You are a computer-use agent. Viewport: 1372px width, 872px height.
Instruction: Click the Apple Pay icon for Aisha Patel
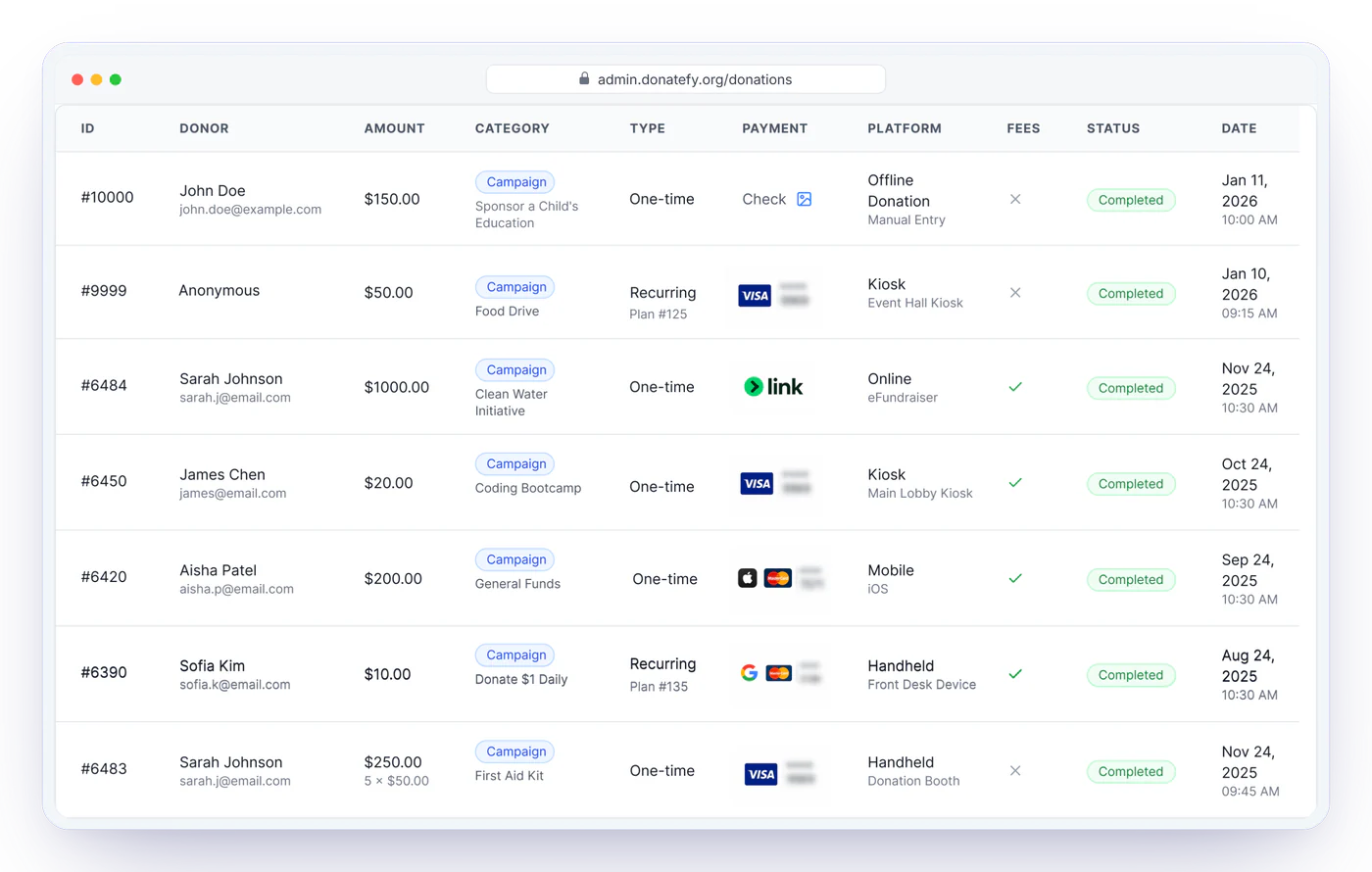[748, 578]
